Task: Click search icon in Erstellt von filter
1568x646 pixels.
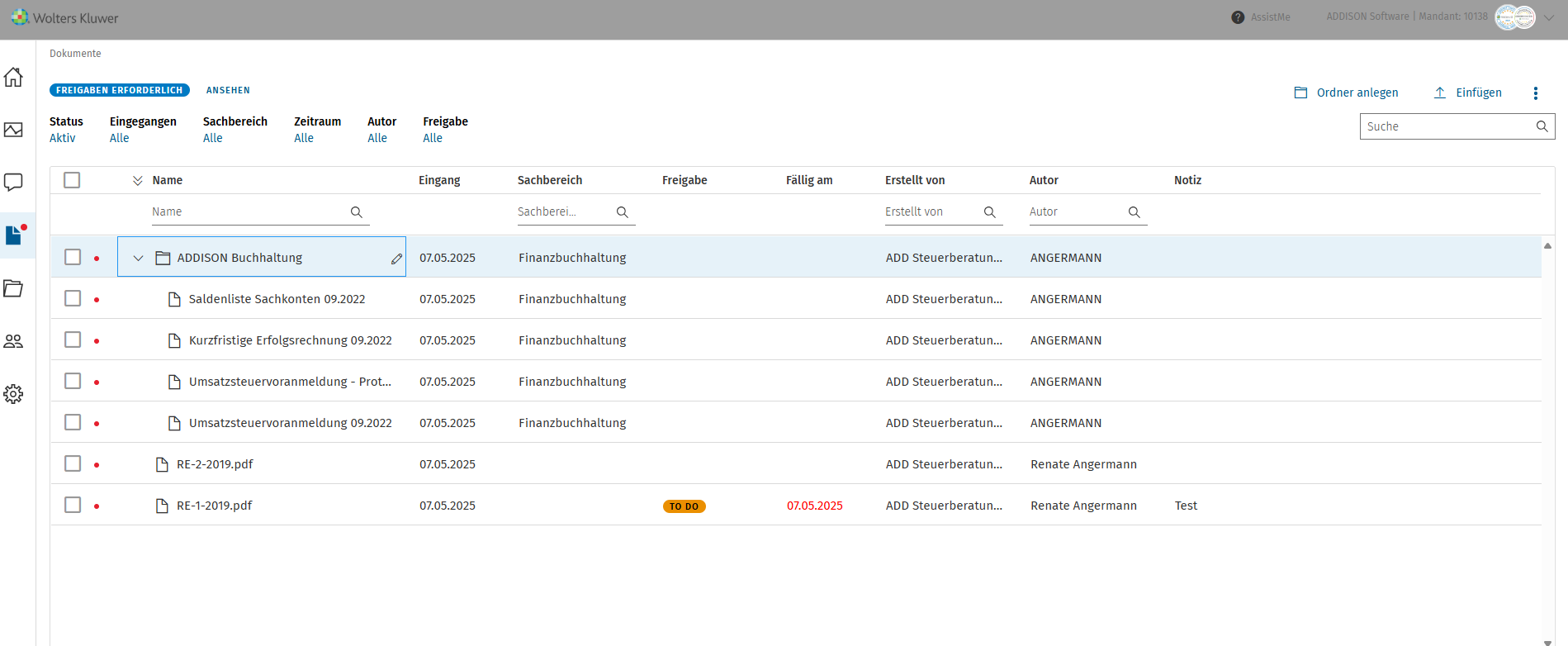Action: [x=990, y=212]
